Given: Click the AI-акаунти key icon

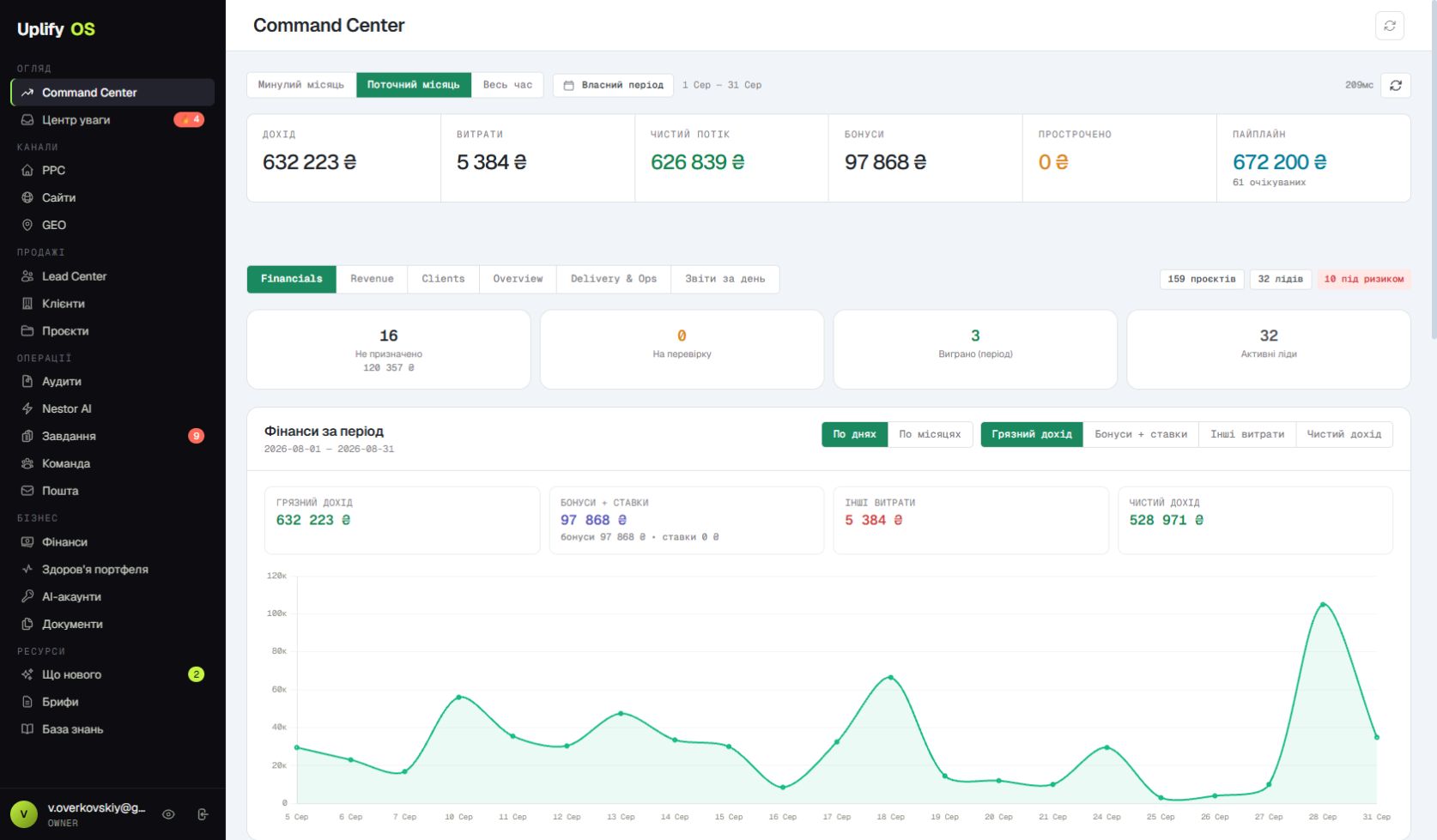Looking at the screenshot, I should 27,597.
